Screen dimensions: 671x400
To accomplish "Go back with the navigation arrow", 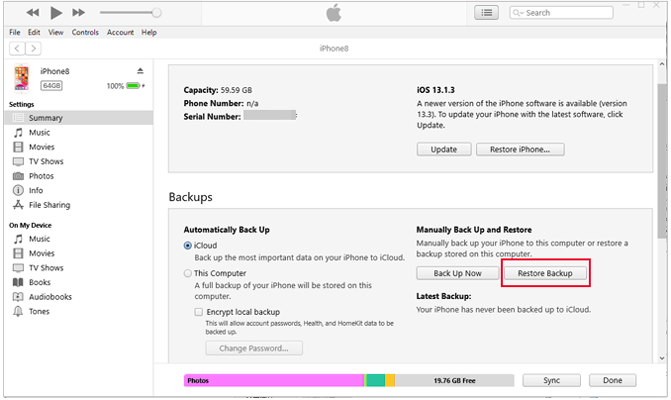I will point(18,47).
